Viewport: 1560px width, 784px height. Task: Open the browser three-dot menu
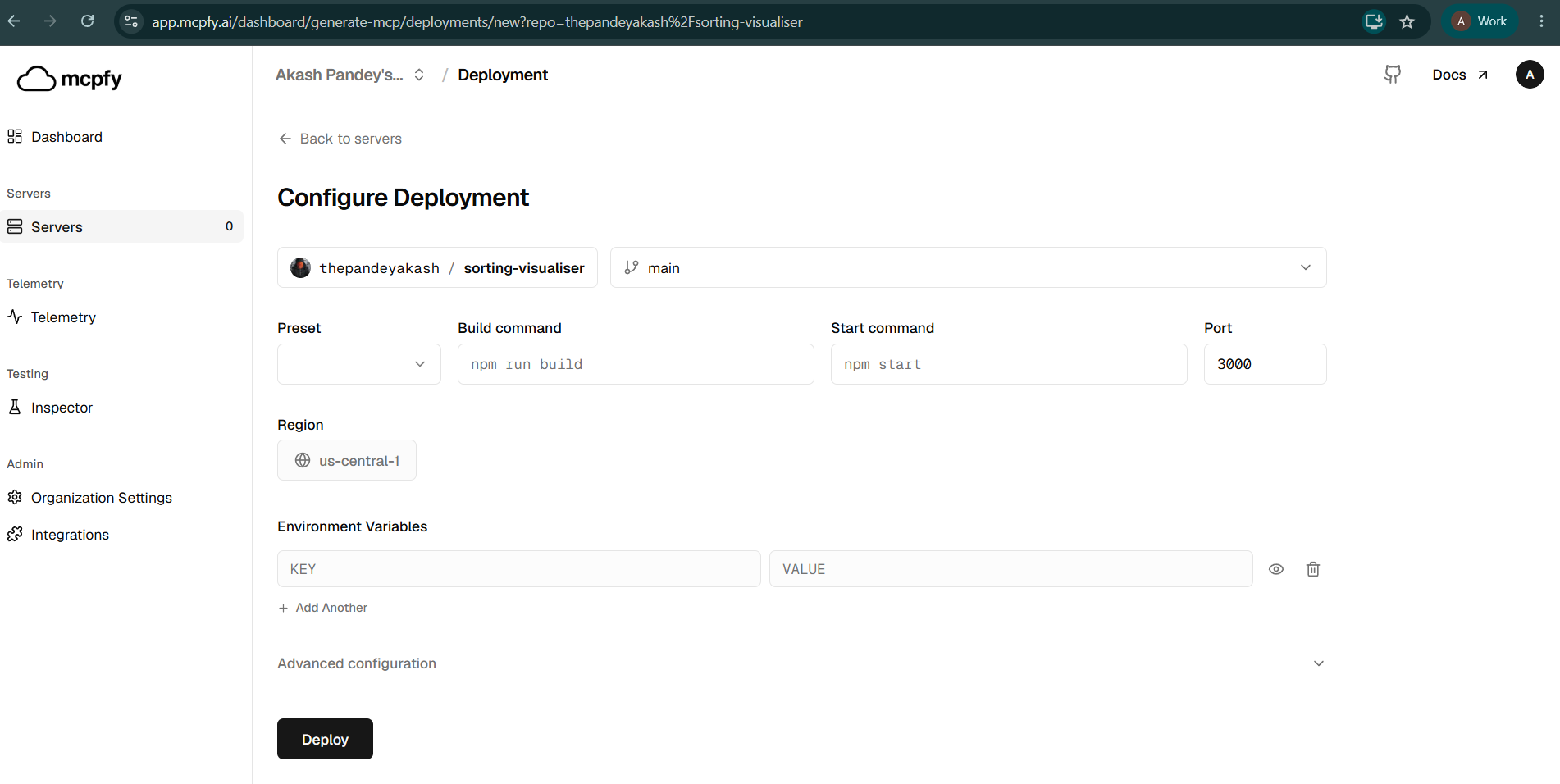pyautogui.click(x=1541, y=21)
